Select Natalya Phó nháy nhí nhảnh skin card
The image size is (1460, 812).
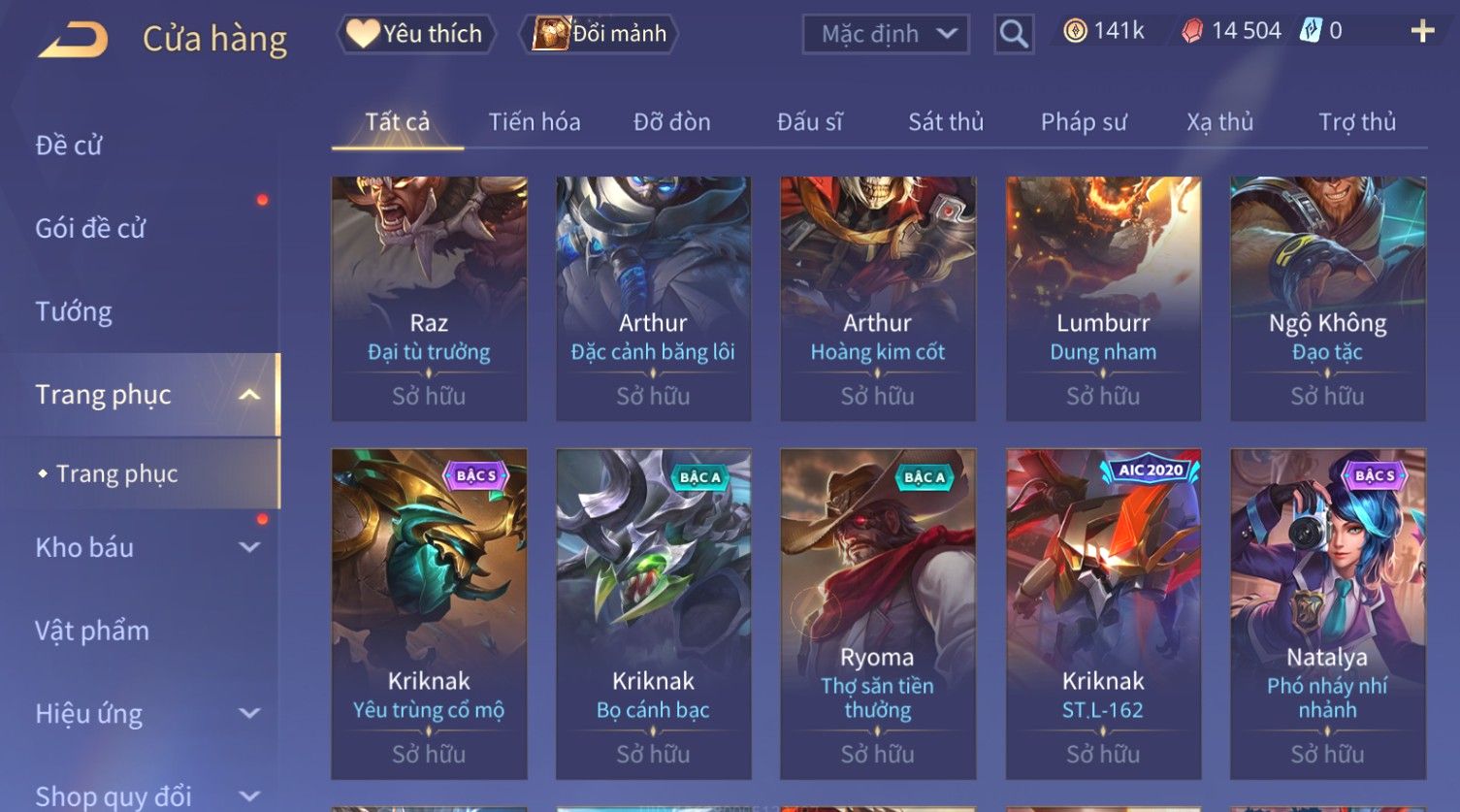coord(1327,614)
